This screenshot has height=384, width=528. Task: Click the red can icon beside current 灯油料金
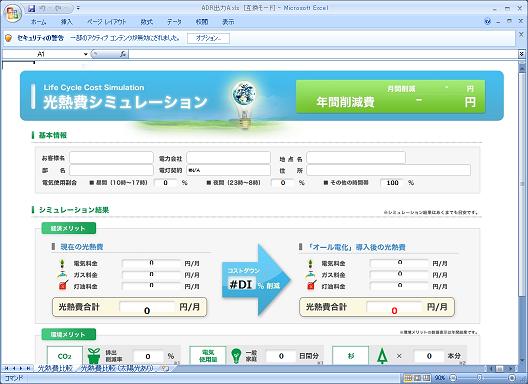pyautogui.click(x=64, y=286)
